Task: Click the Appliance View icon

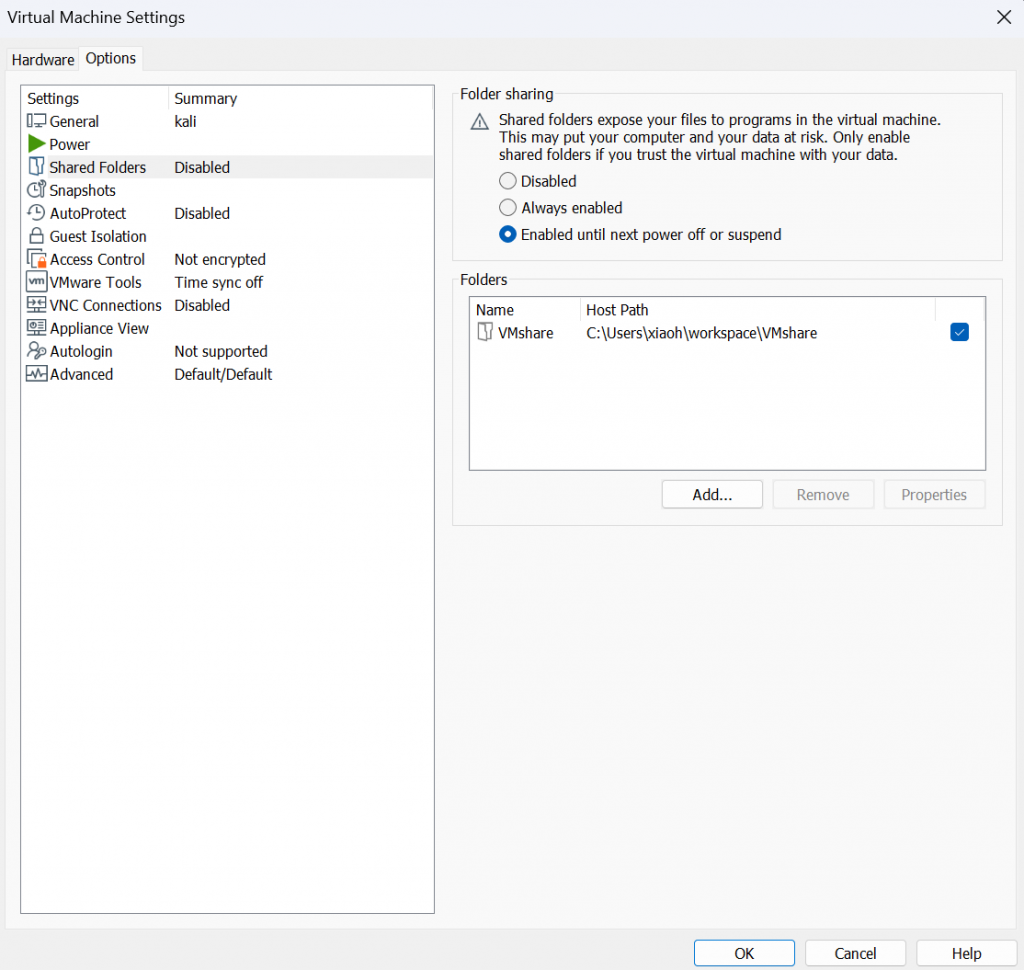Action: click(37, 327)
